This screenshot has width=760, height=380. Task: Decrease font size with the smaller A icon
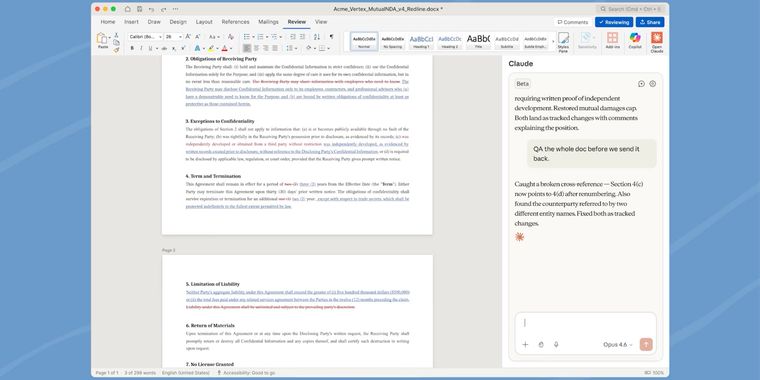(x=197, y=37)
